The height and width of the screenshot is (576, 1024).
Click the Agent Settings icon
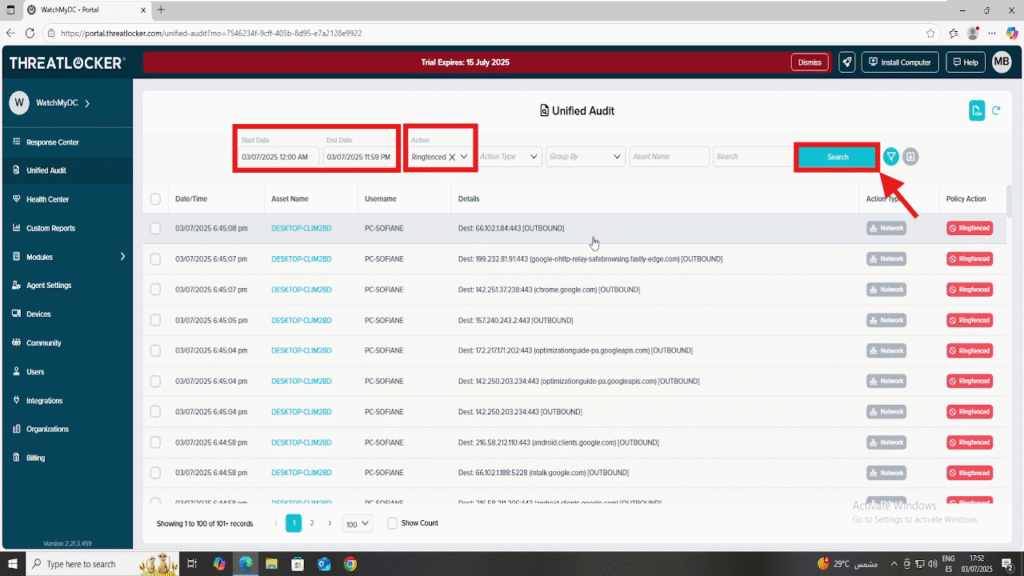[16, 285]
